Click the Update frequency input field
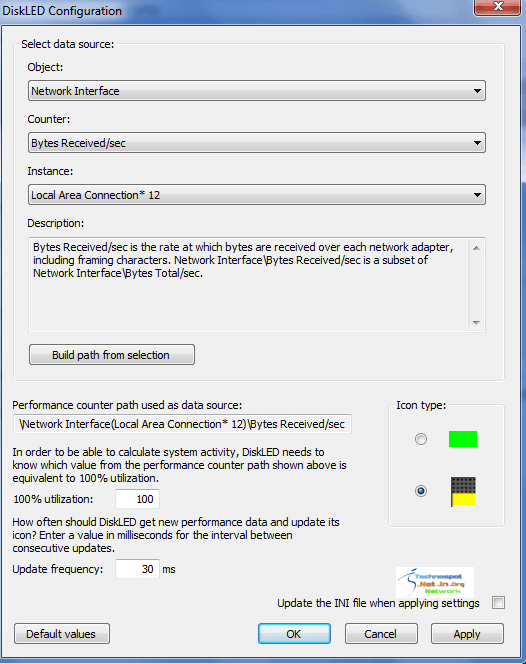526x664 pixels. click(x=137, y=569)
